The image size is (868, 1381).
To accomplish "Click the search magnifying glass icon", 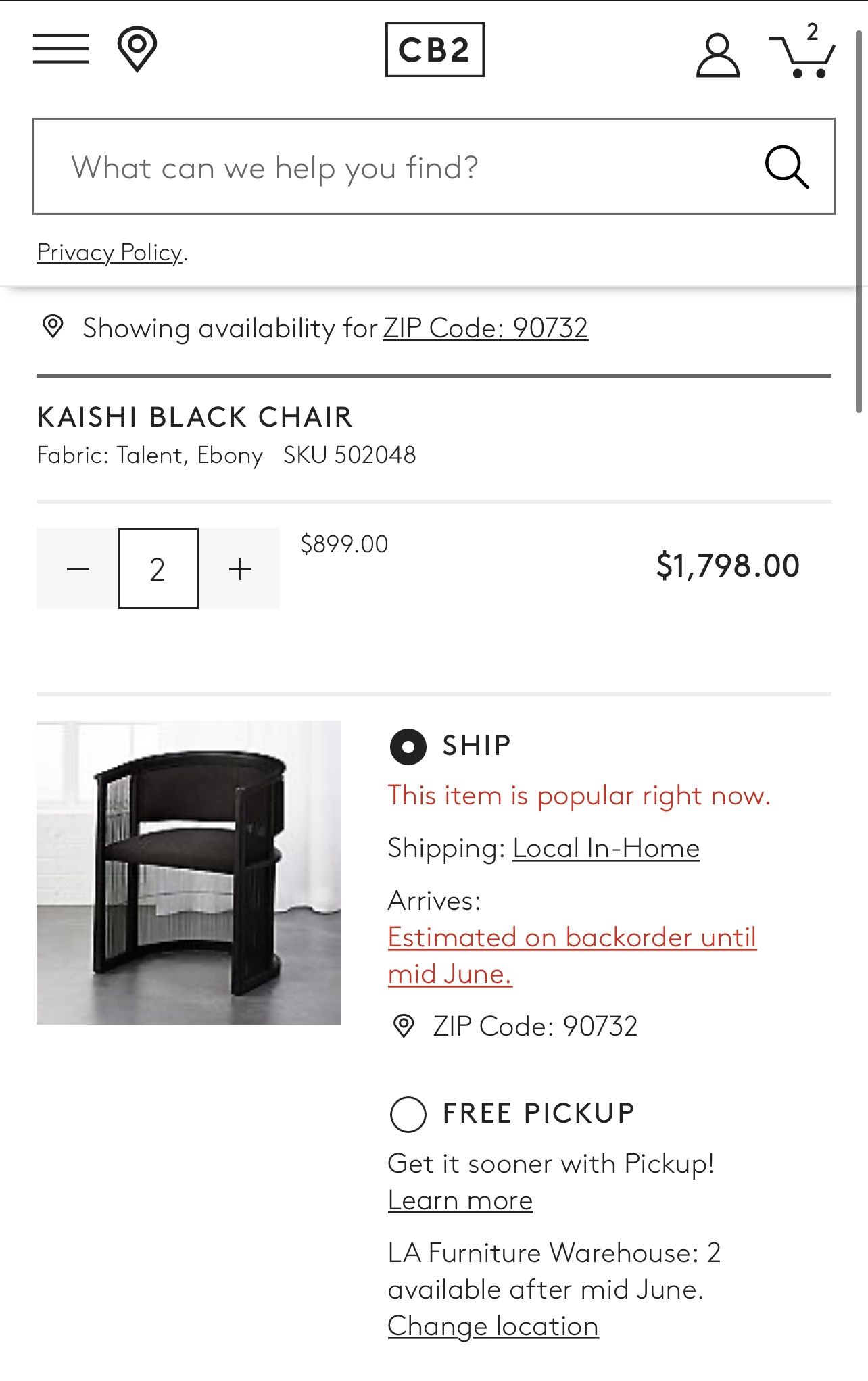I will click(787, 166).
